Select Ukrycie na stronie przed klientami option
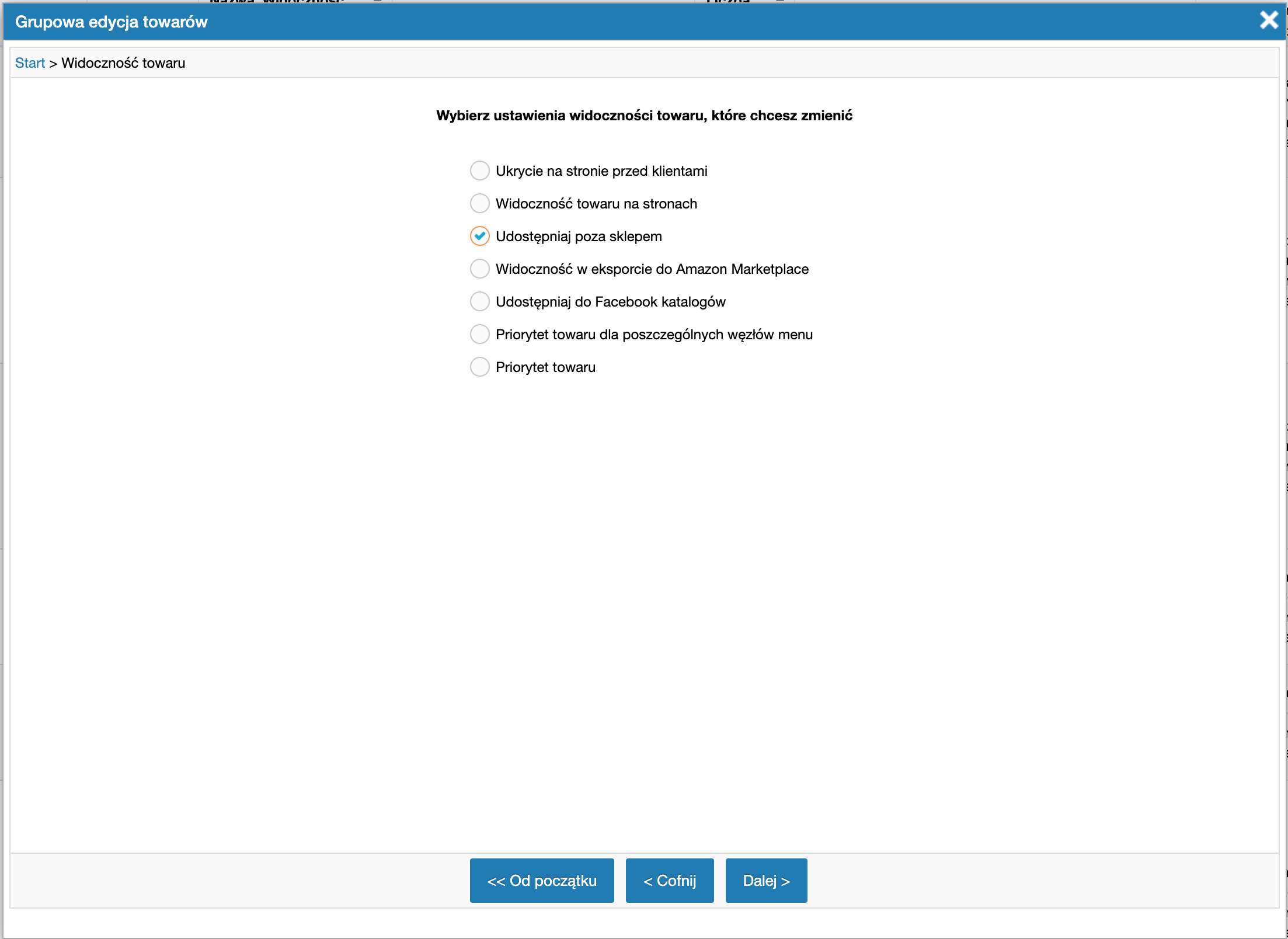This screenshot has height=939, width=1288. (480, 171)
